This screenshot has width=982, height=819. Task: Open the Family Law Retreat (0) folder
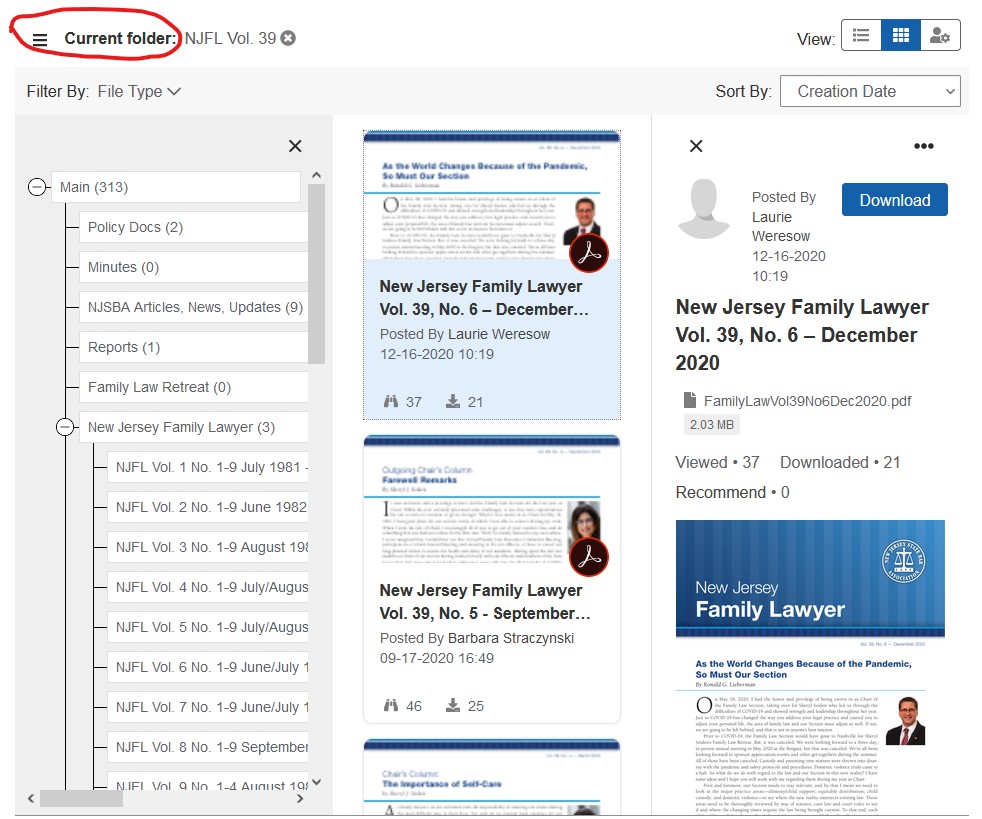coord(194,387)
